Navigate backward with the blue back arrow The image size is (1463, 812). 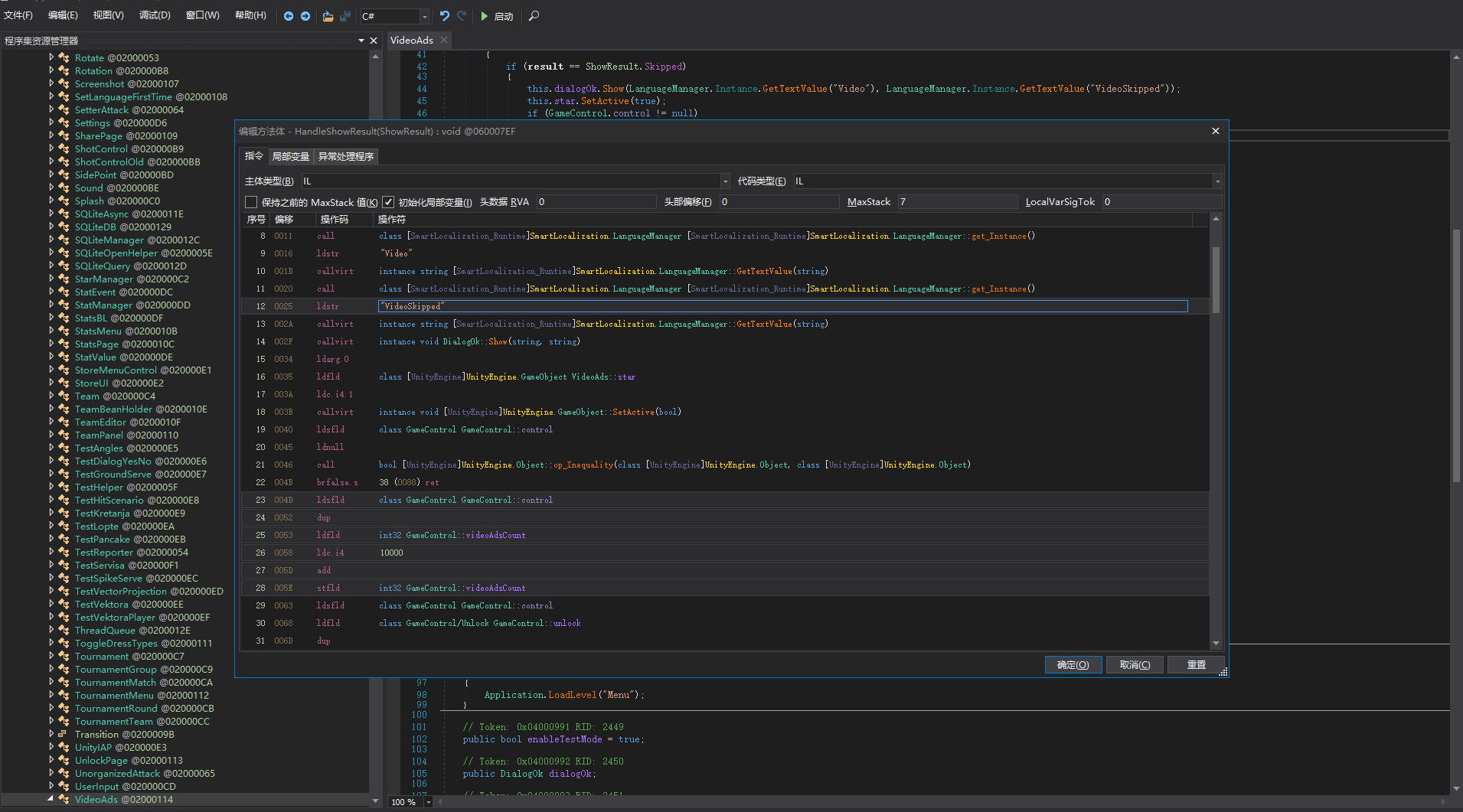point(289,16)
